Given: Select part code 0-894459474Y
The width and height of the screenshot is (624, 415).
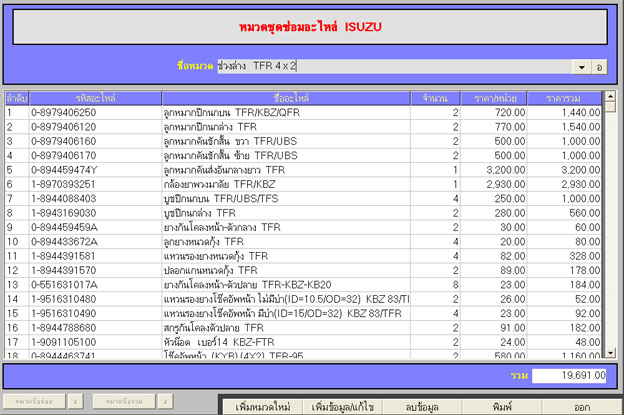Looking at the screenshot, I should [64, 170].
